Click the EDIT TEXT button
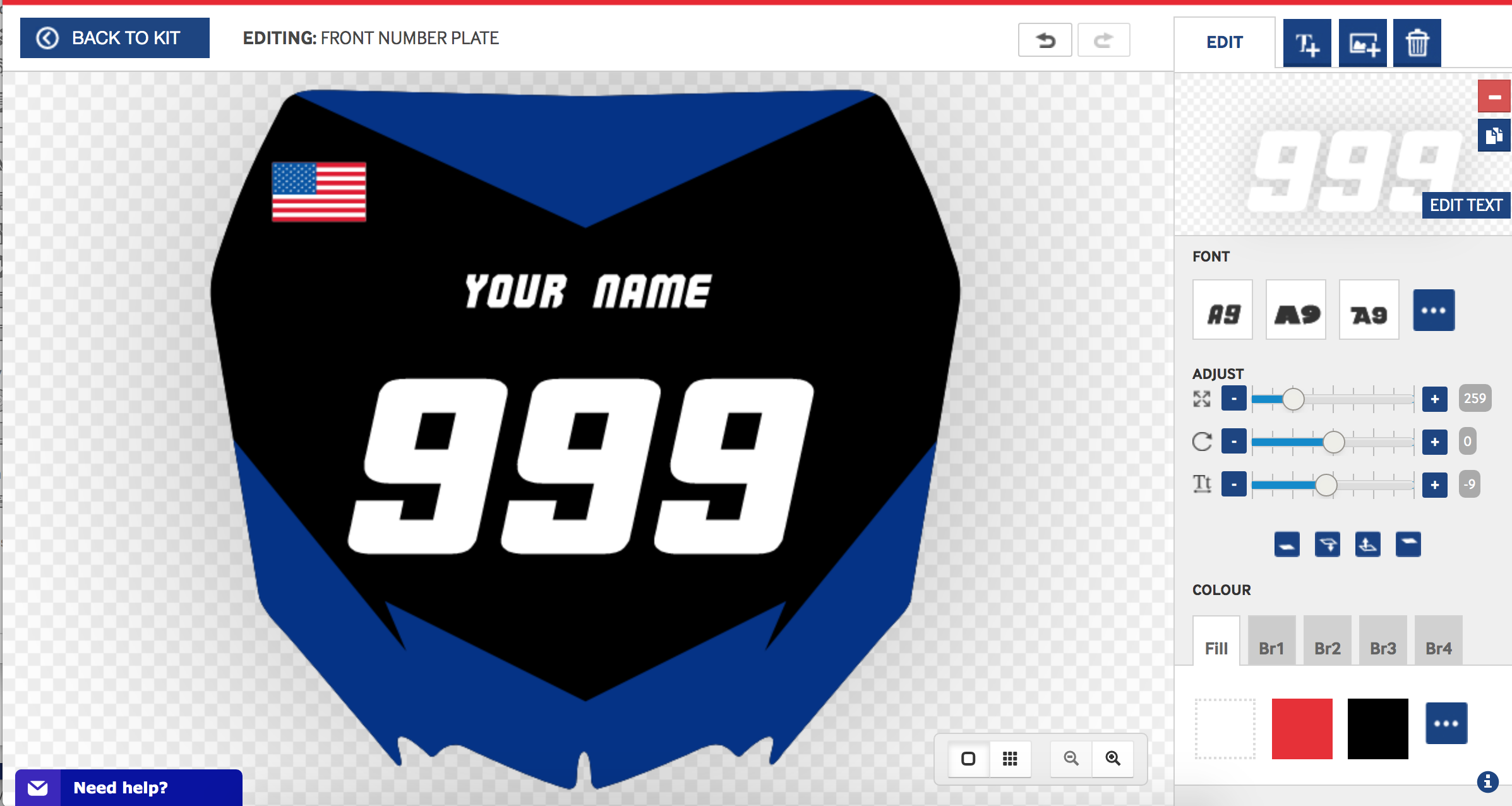The image size is (1512, 806). coord(1466,205)
